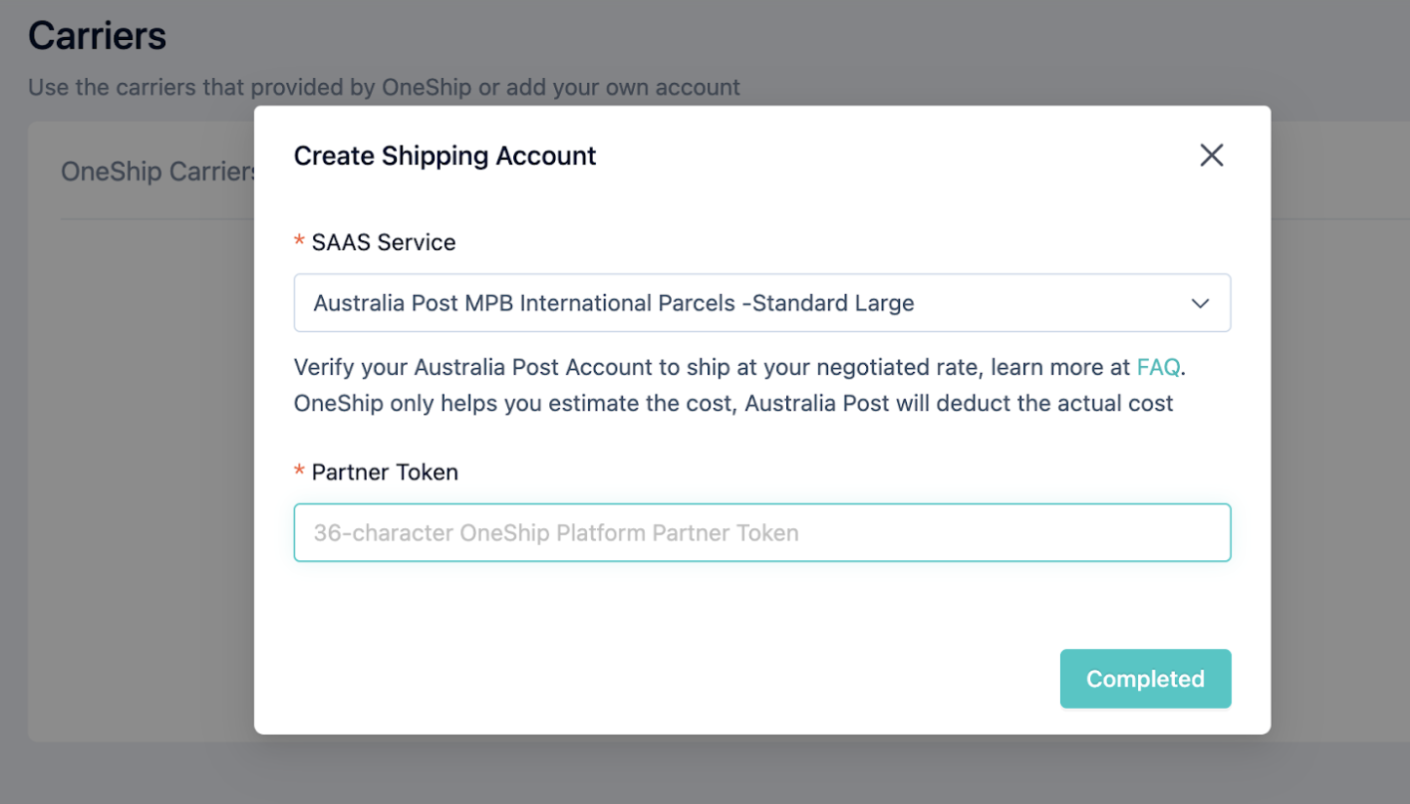Click the red asterisk beside SAAS Service
The width and height of the screenshot is (1410, 804).
[299, 241]
